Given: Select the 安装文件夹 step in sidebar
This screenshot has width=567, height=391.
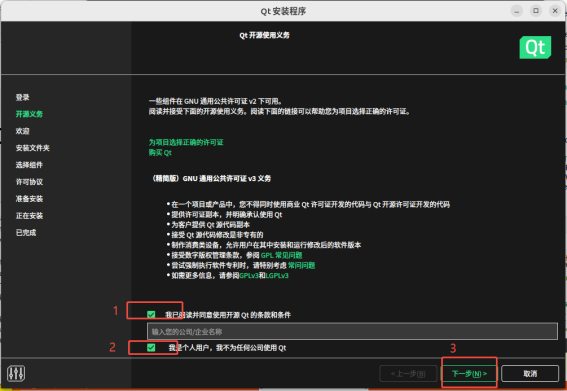Looking at the screenshot, I should [33, 148].
